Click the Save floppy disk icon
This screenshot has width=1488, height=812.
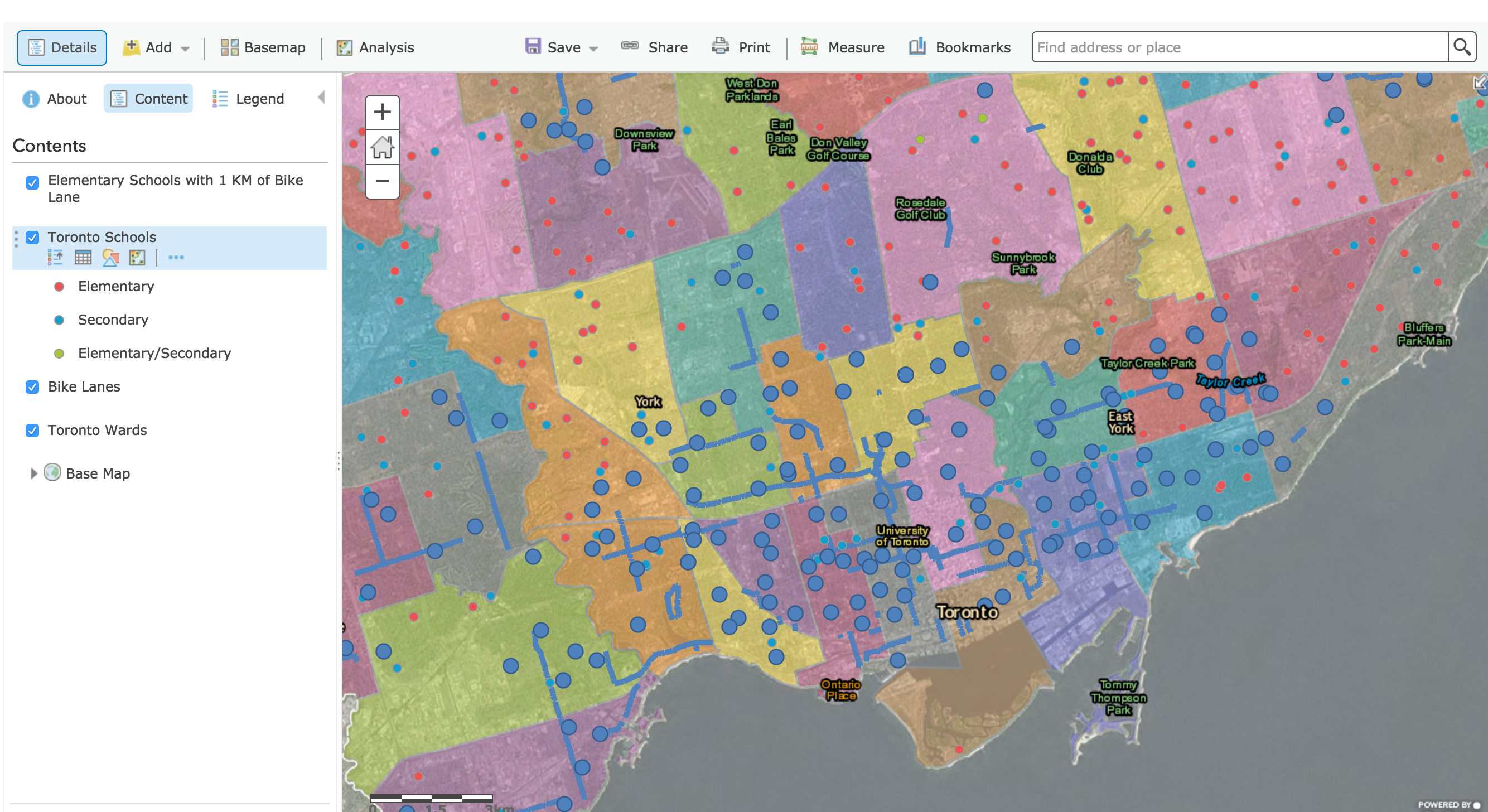pyautogui.click(x=533, y=46)
